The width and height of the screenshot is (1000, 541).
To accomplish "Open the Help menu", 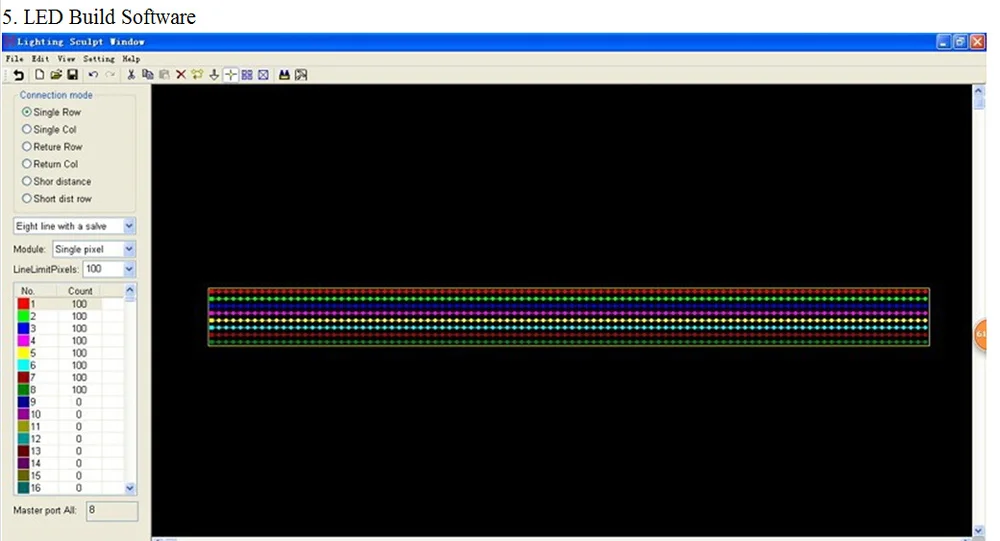I will (131, 59).
